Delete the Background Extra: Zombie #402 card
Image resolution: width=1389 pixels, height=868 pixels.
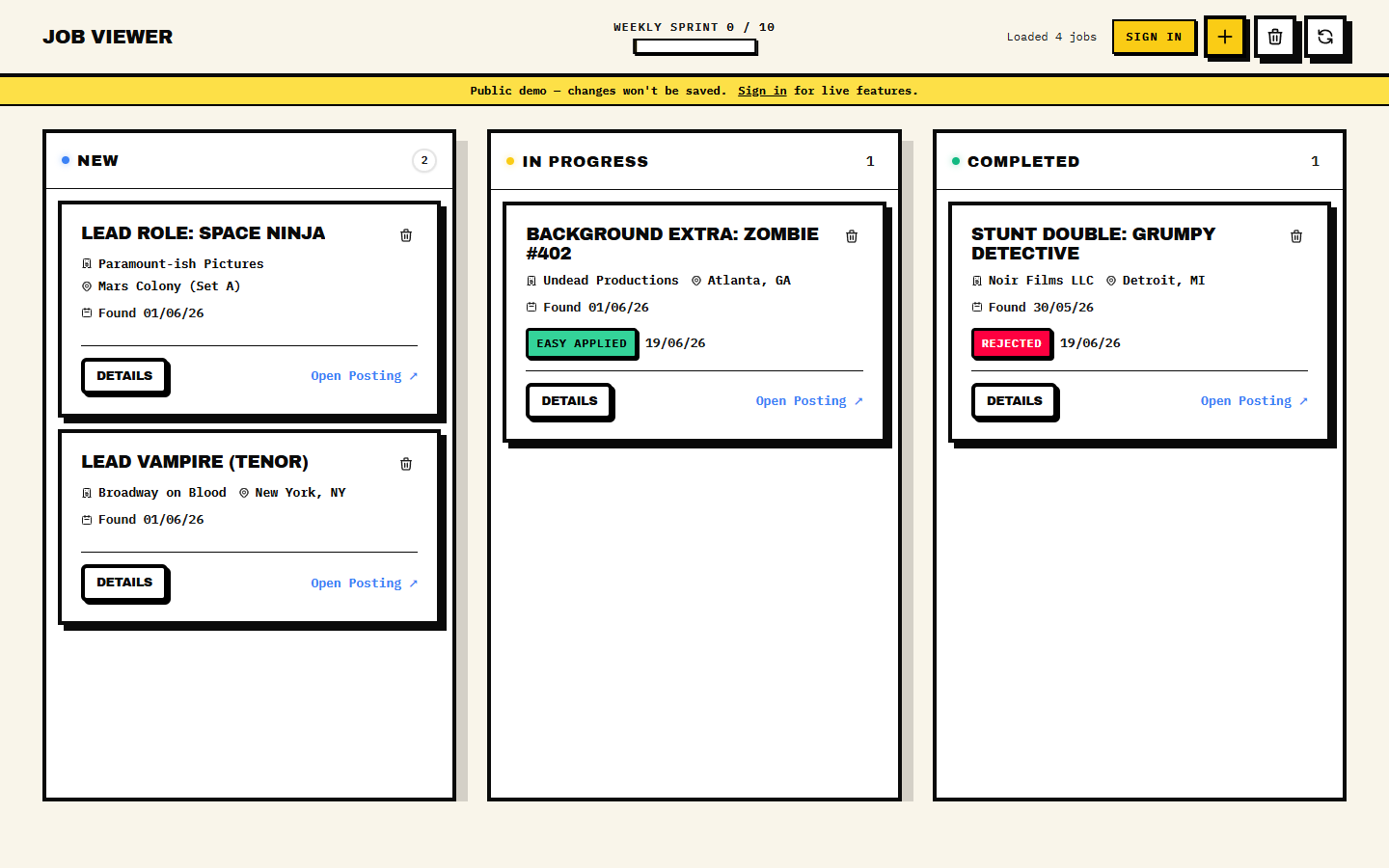click(852, 236)
